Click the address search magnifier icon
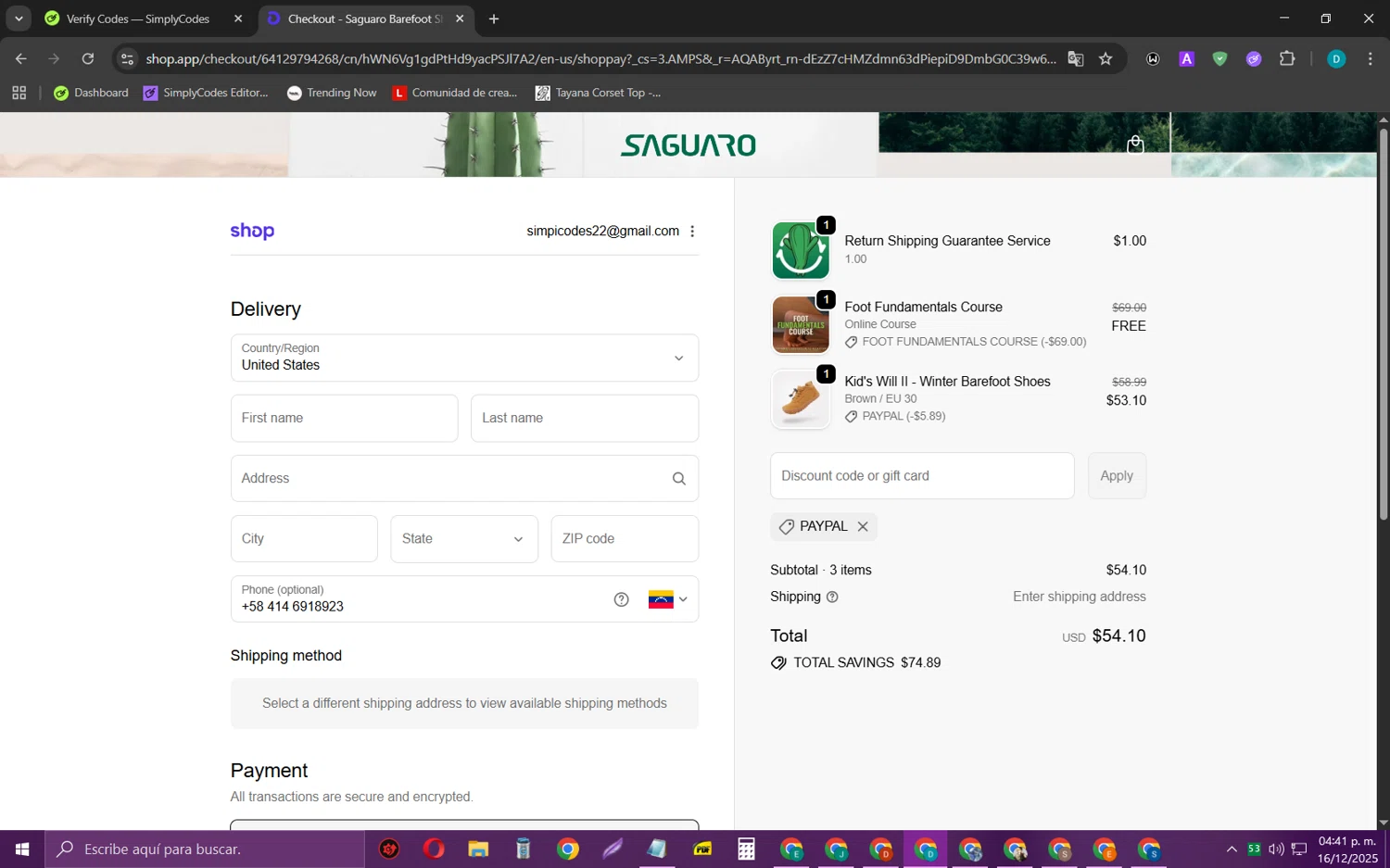This screenshot has width=1390, height=868. click(678, 479)
